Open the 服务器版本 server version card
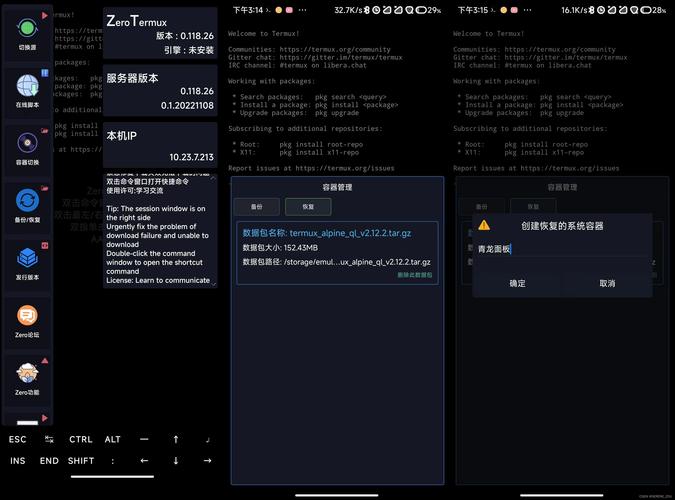Screen dimensions: 675x500 pyautogui.click(x=160, y=91)
